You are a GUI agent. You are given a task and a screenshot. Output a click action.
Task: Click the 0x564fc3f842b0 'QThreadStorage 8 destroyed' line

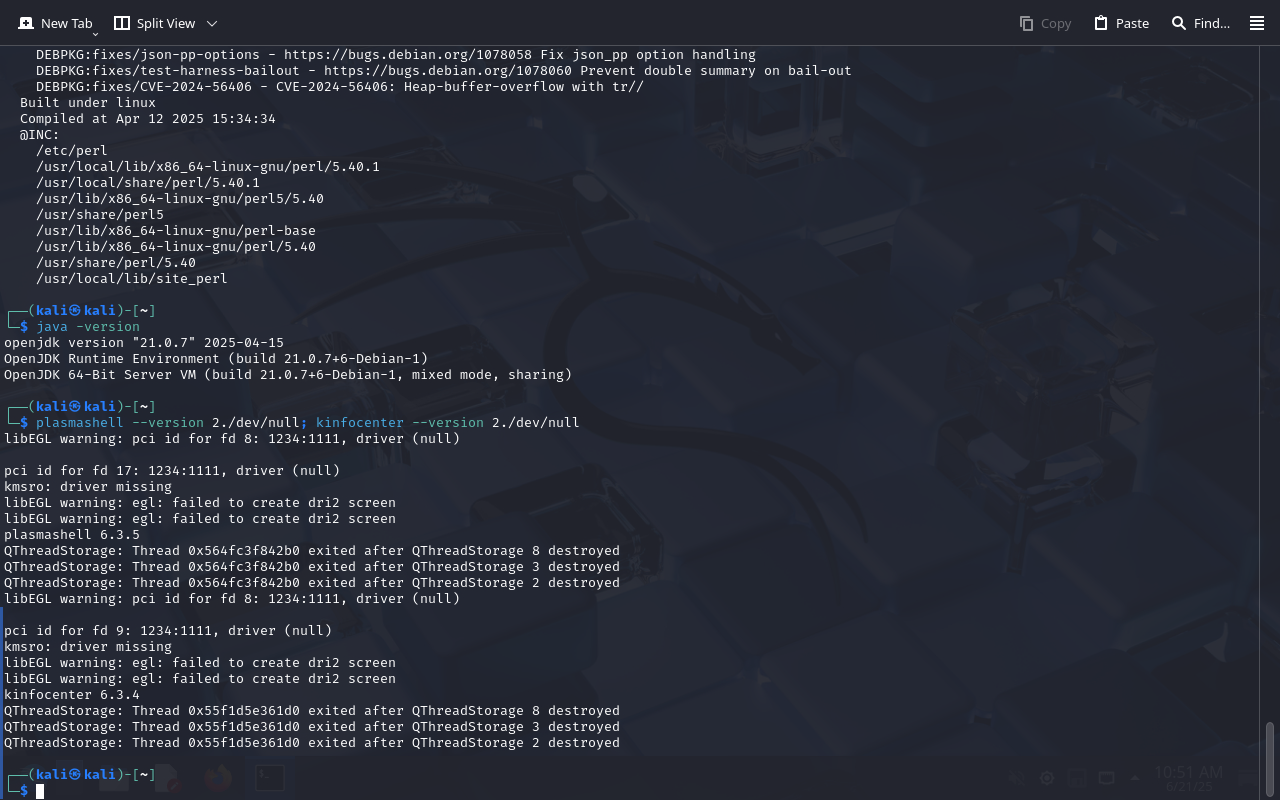point(312,551)
